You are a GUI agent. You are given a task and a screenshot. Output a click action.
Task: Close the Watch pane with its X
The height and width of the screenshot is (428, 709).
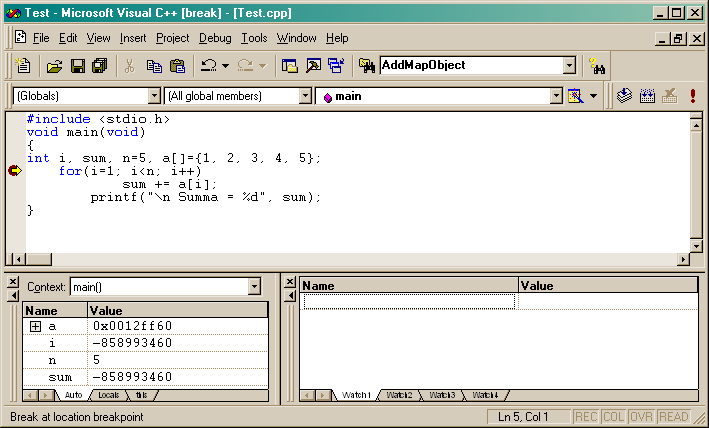(x=290, y=282)
